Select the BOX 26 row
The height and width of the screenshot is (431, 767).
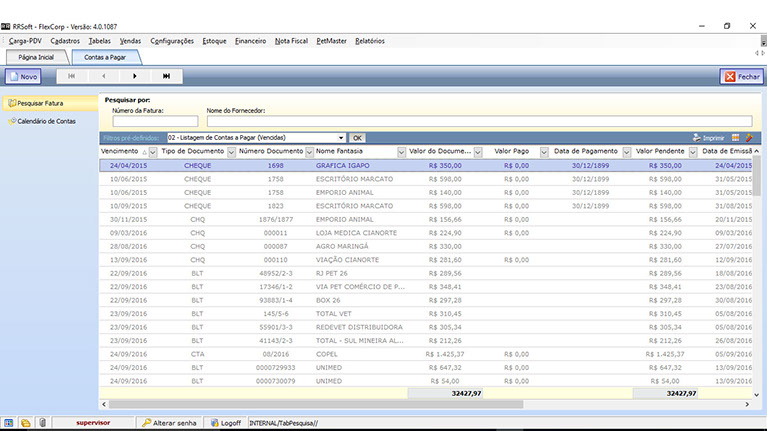tap(427, 300)
